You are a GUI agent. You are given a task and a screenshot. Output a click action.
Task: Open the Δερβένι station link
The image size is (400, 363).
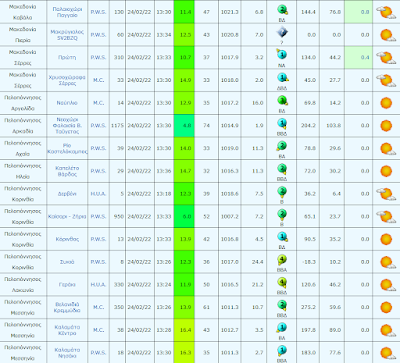tap(67, 194)
